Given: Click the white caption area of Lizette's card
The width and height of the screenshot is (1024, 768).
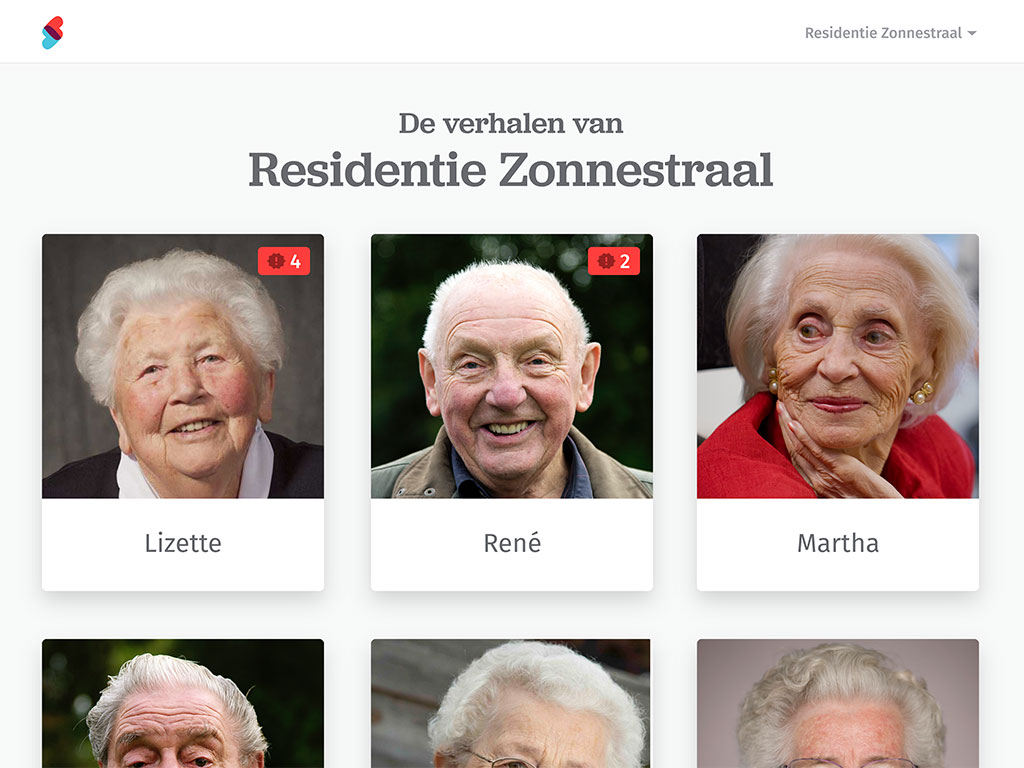Looking at the screenshot, I should tap(183, 545).
